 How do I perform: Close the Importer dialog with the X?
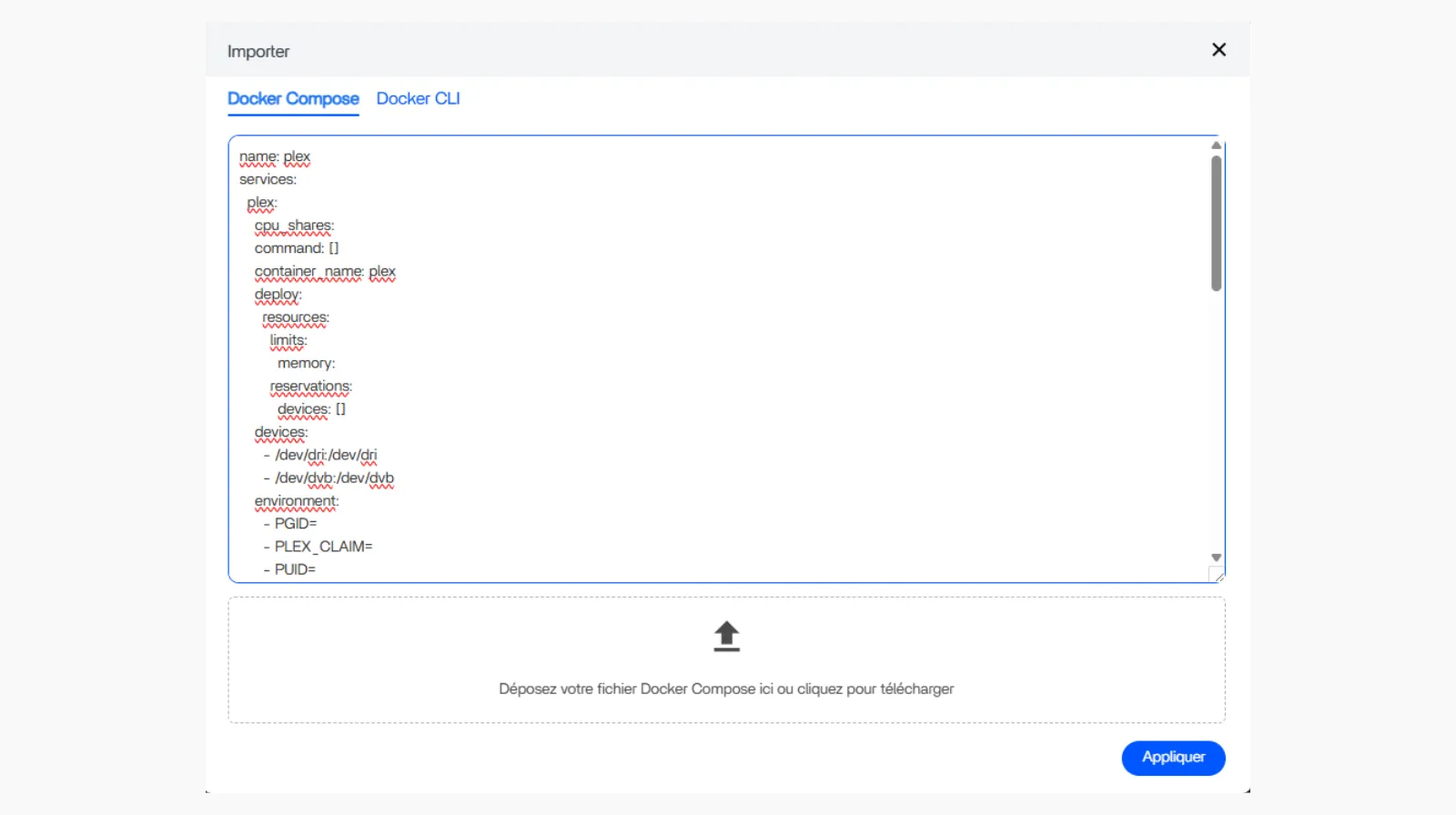(1218, 50)
